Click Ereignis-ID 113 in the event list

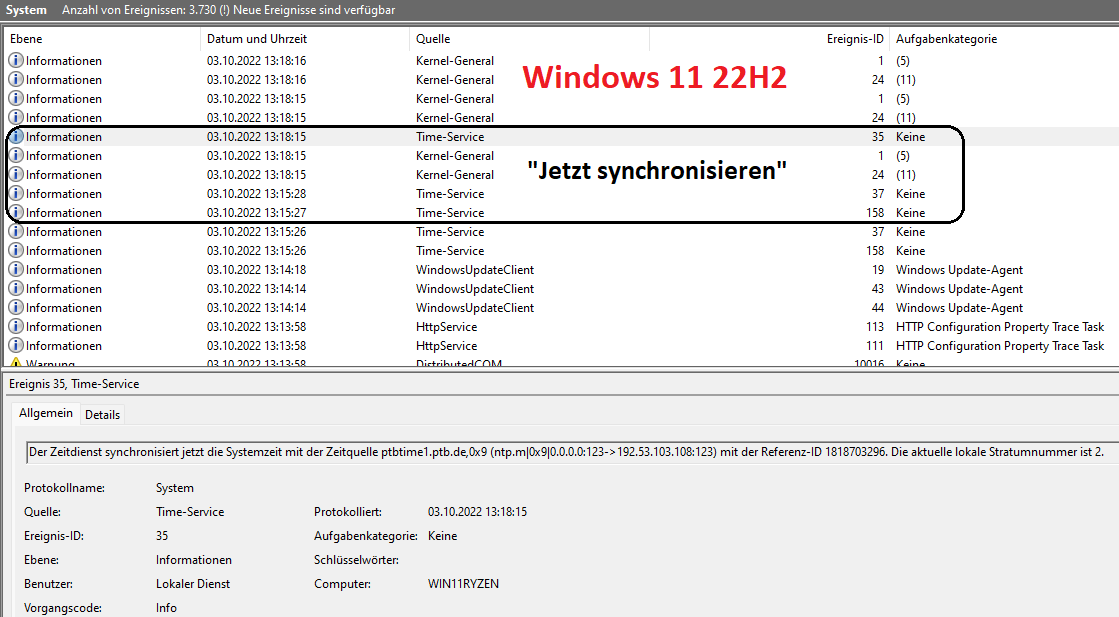[875, 327]
